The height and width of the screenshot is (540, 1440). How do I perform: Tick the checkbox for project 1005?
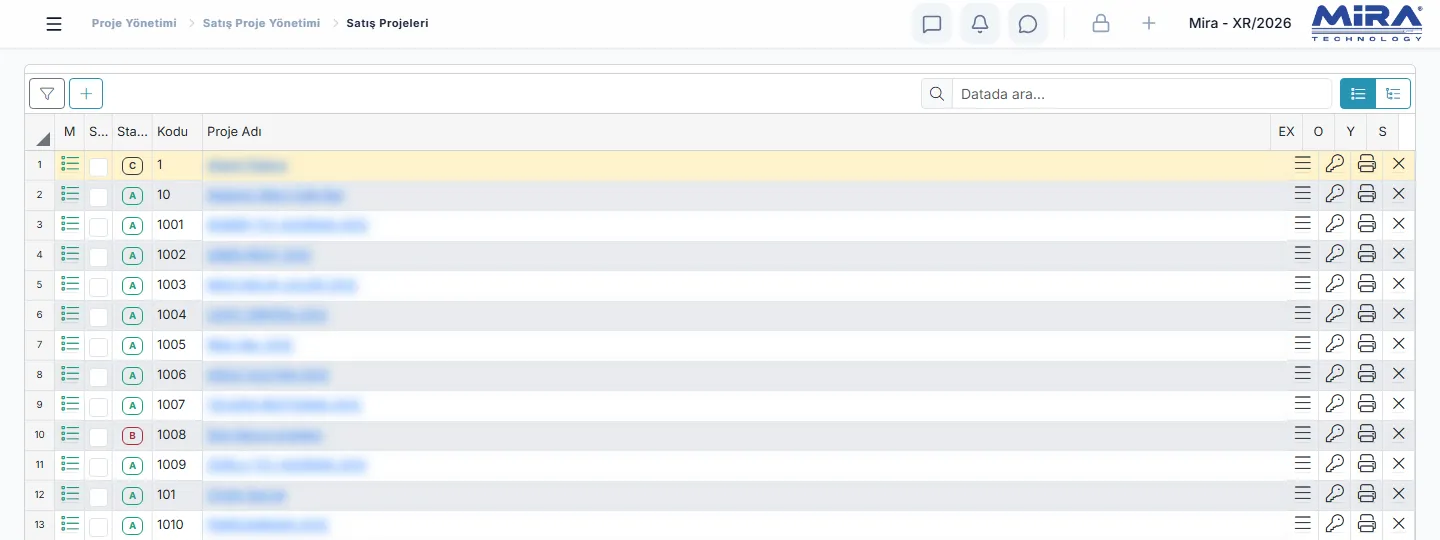pyautogui.click(x=98, y=347)
